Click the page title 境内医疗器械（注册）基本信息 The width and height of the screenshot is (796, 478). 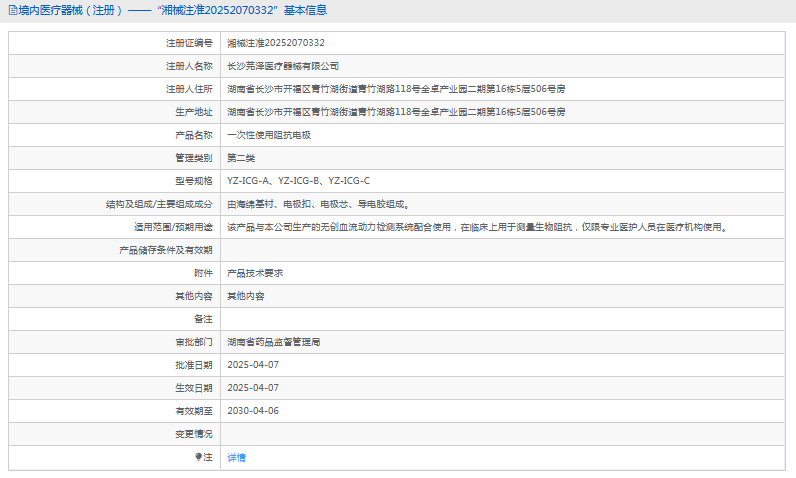tap(173, 10)
